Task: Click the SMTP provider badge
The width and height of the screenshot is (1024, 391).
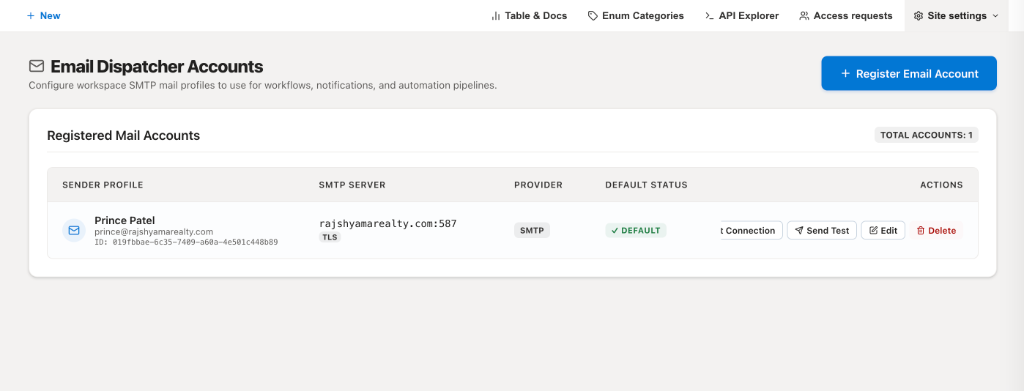Action: 532,230
